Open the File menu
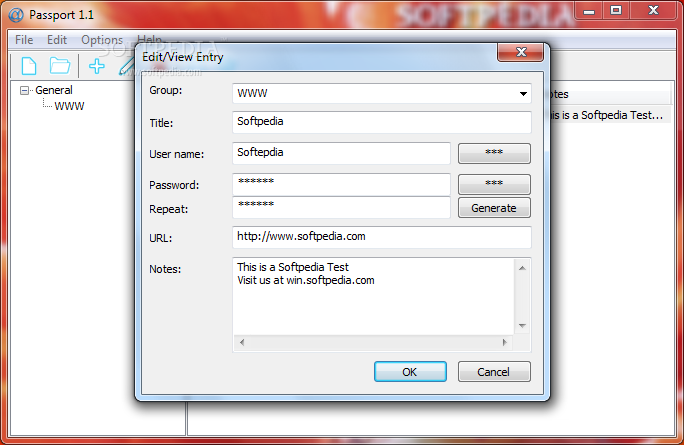This screenshot has height=445, width=684. (x=24, y=40)
